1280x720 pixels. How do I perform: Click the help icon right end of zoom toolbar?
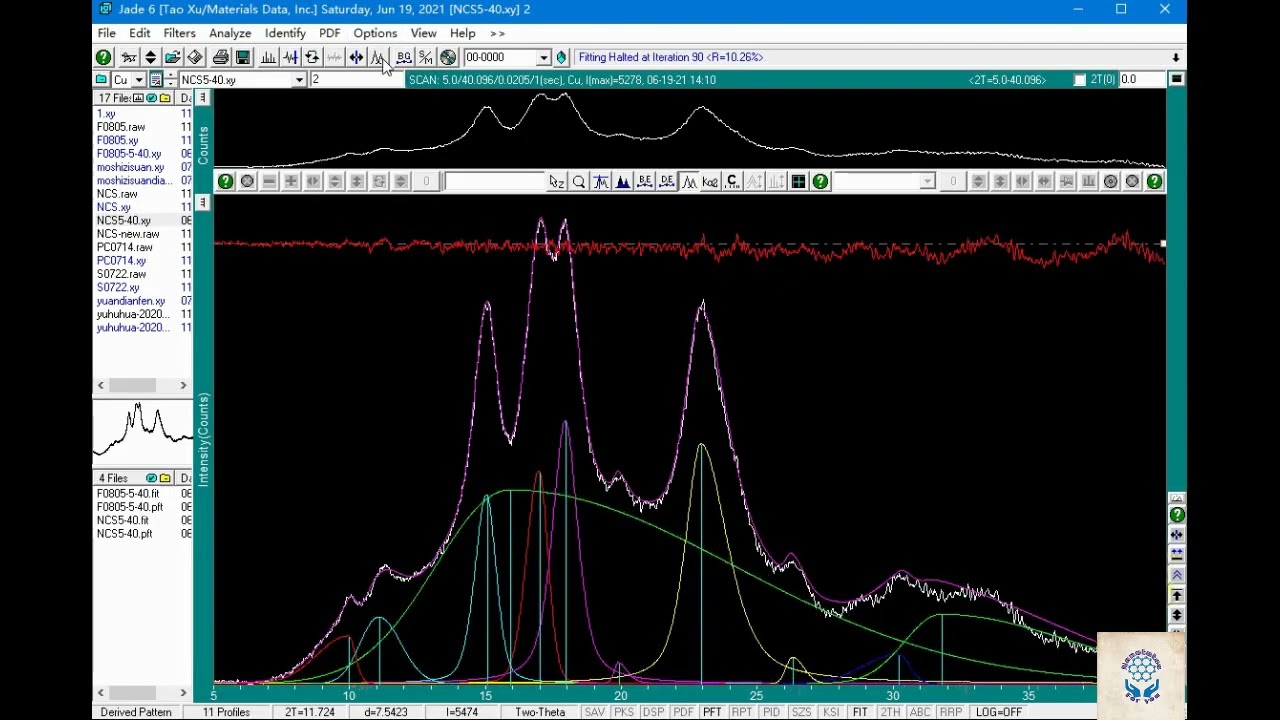(x=1154, y=181)
